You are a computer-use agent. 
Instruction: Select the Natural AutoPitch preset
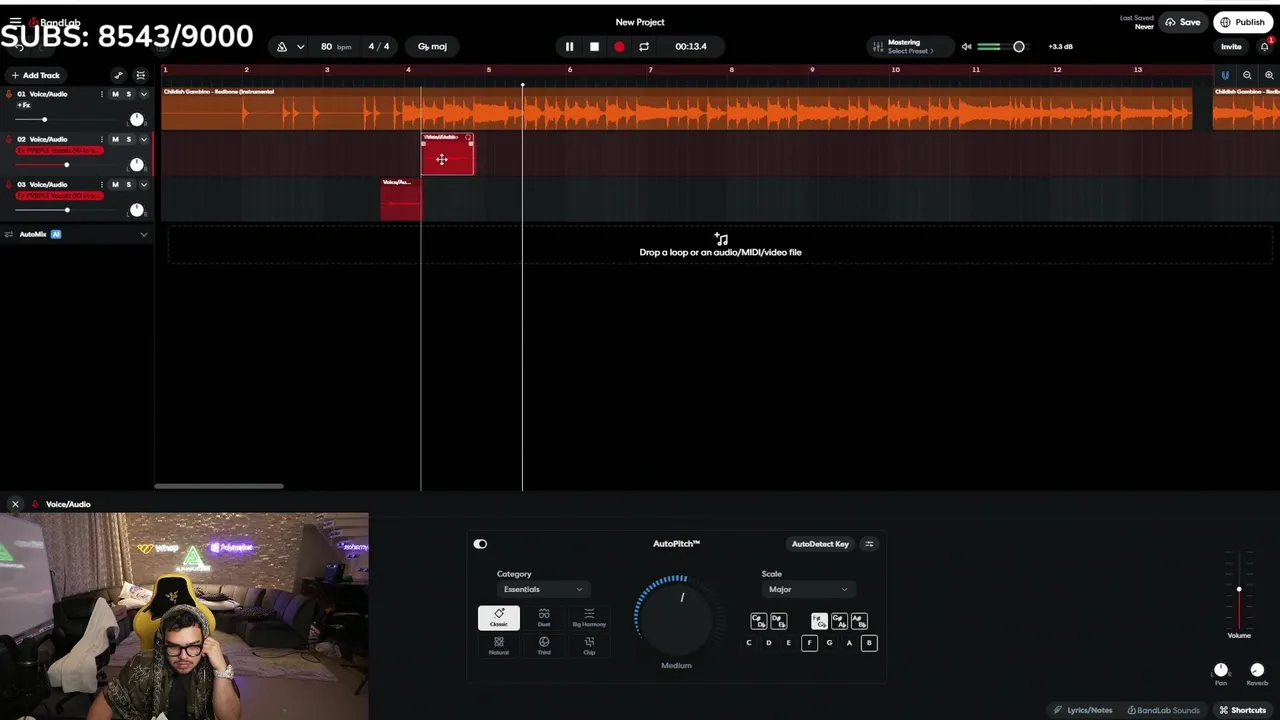498,646
